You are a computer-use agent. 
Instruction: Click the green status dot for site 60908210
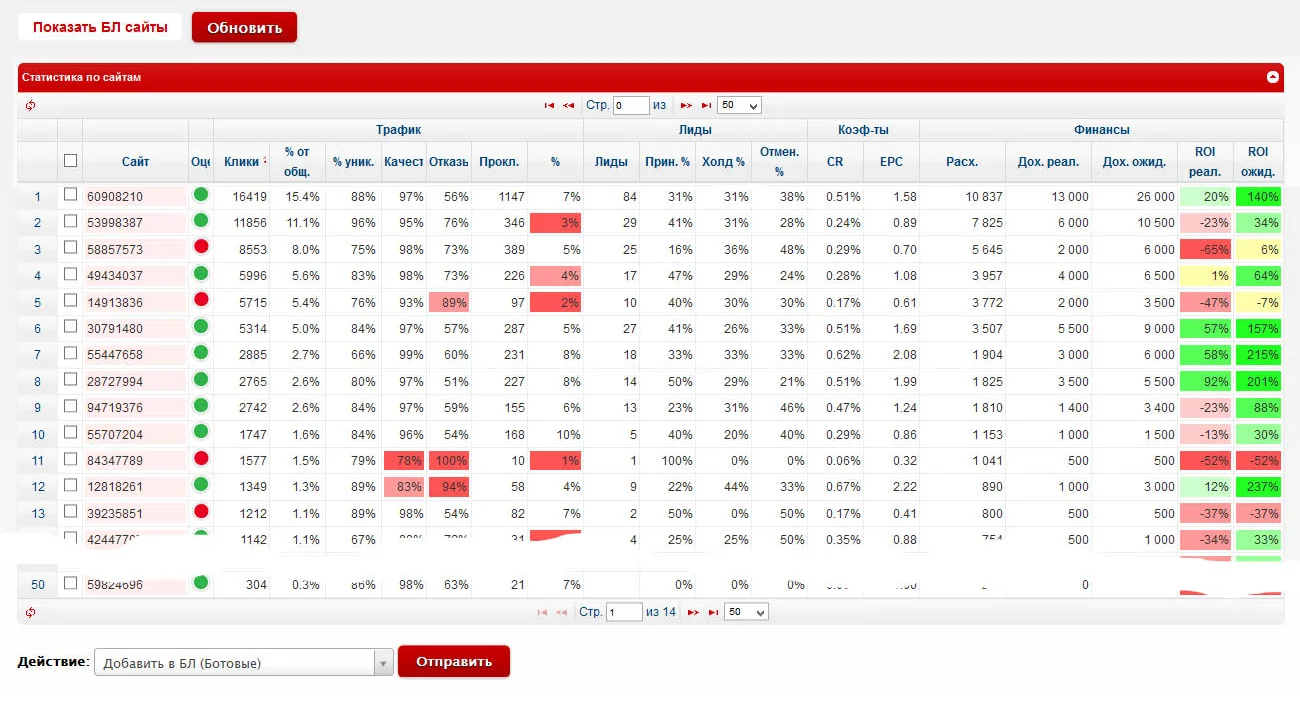tap(200, 195)
